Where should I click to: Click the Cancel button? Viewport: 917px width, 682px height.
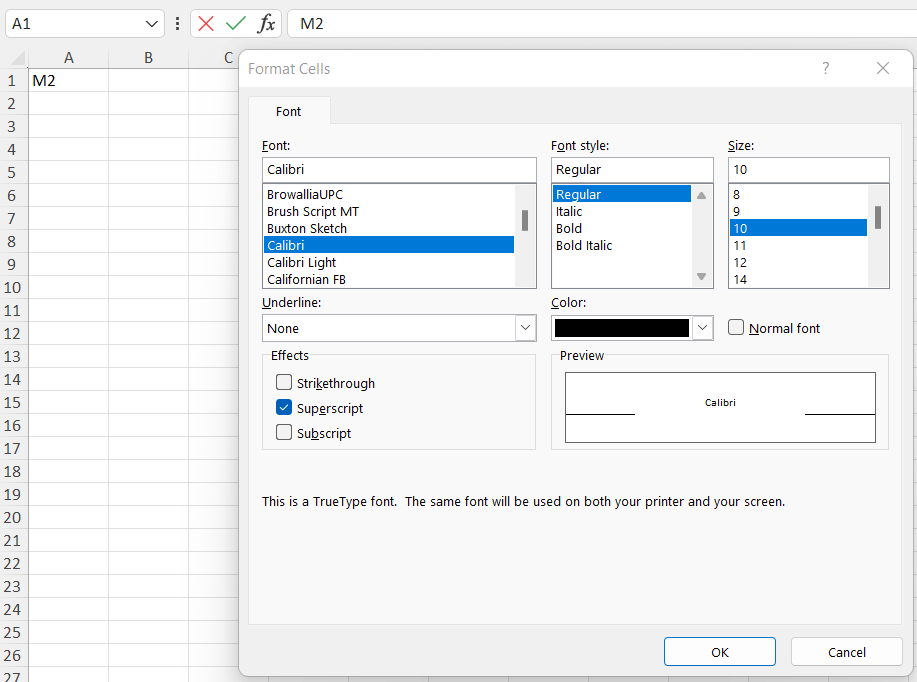click(846, 652)
